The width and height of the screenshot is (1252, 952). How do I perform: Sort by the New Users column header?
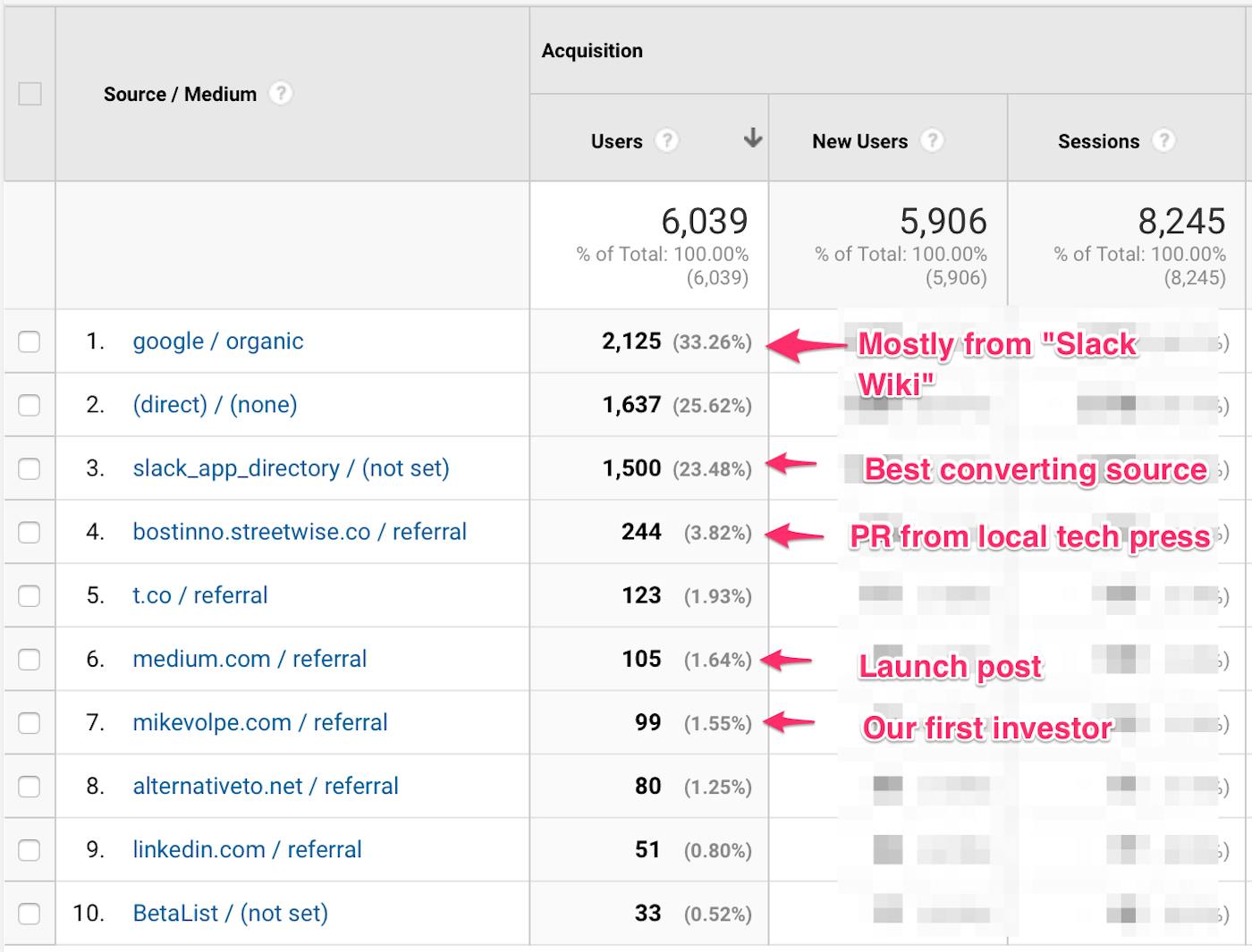(x=859, y=141)
